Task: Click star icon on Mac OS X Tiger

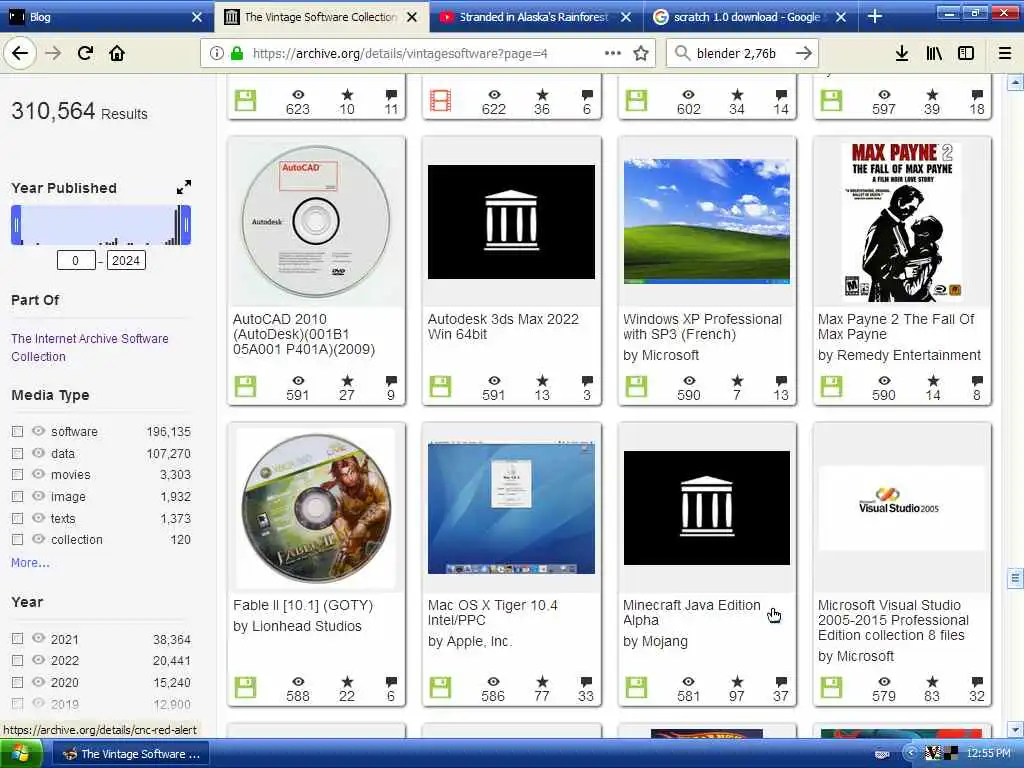Action: pyautogui.click(x=542, y=681)
